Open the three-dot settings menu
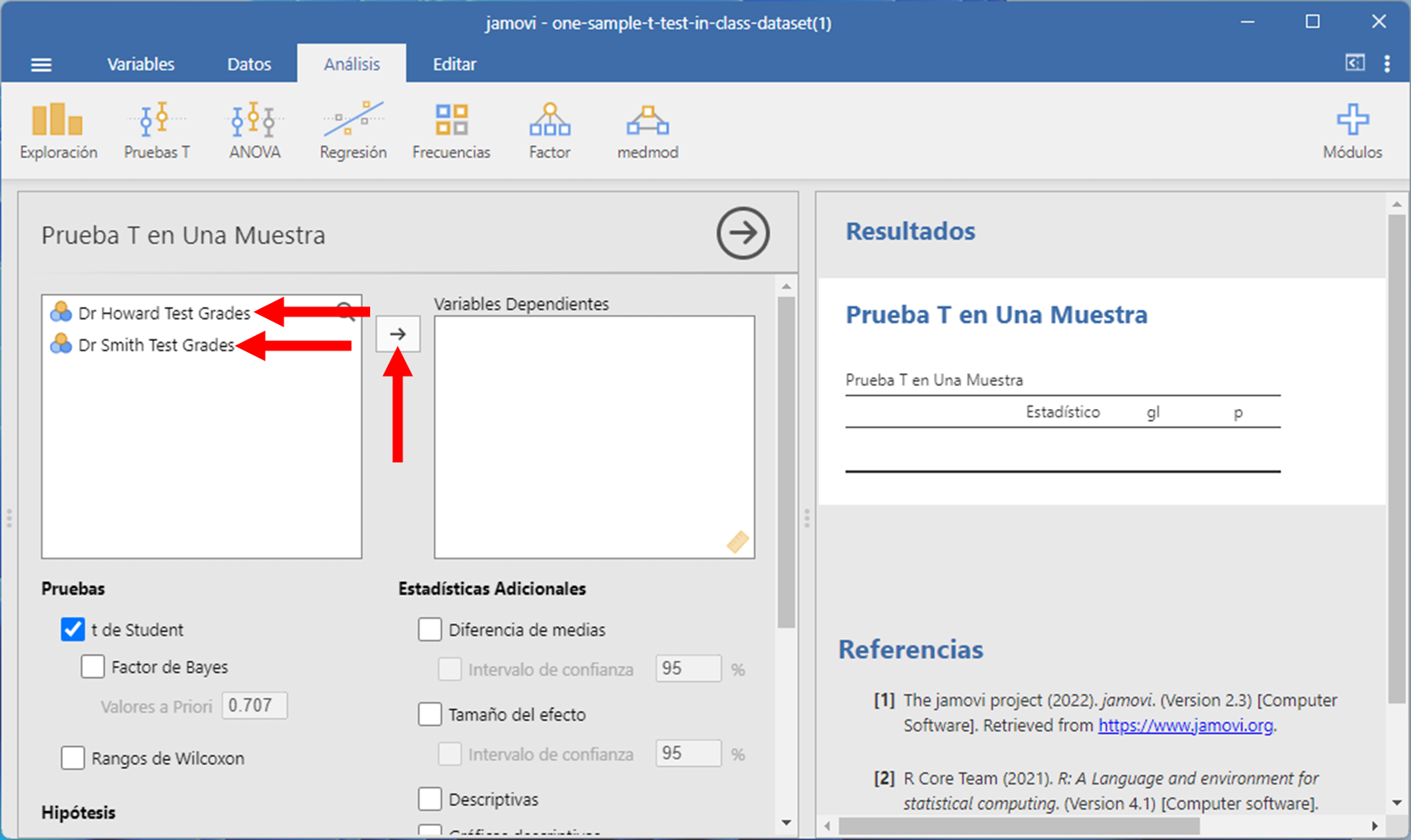 click(x=1387, y=64)
